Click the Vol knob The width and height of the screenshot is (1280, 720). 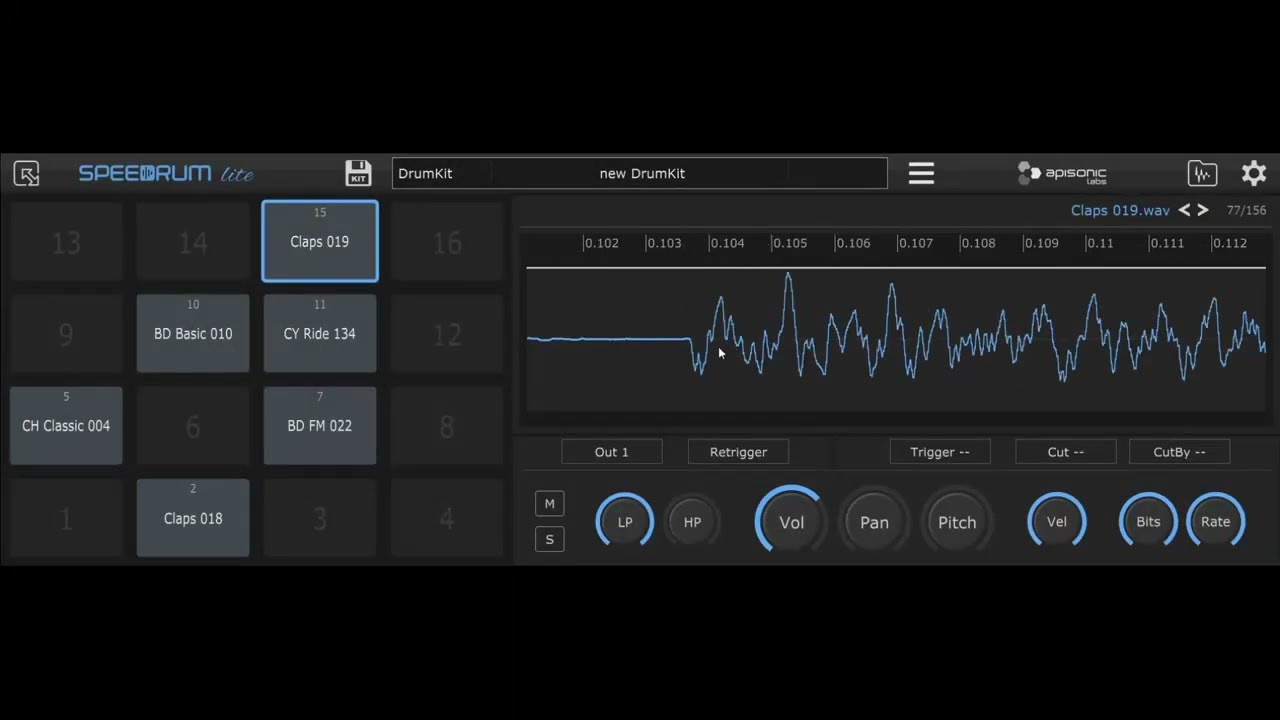(x=791, y=521)
